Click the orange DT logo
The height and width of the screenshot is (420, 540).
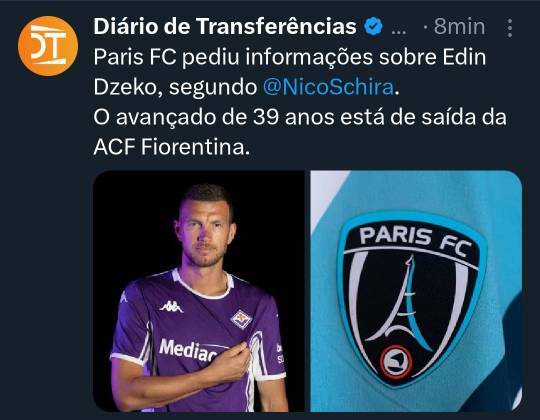coord(48,46)
